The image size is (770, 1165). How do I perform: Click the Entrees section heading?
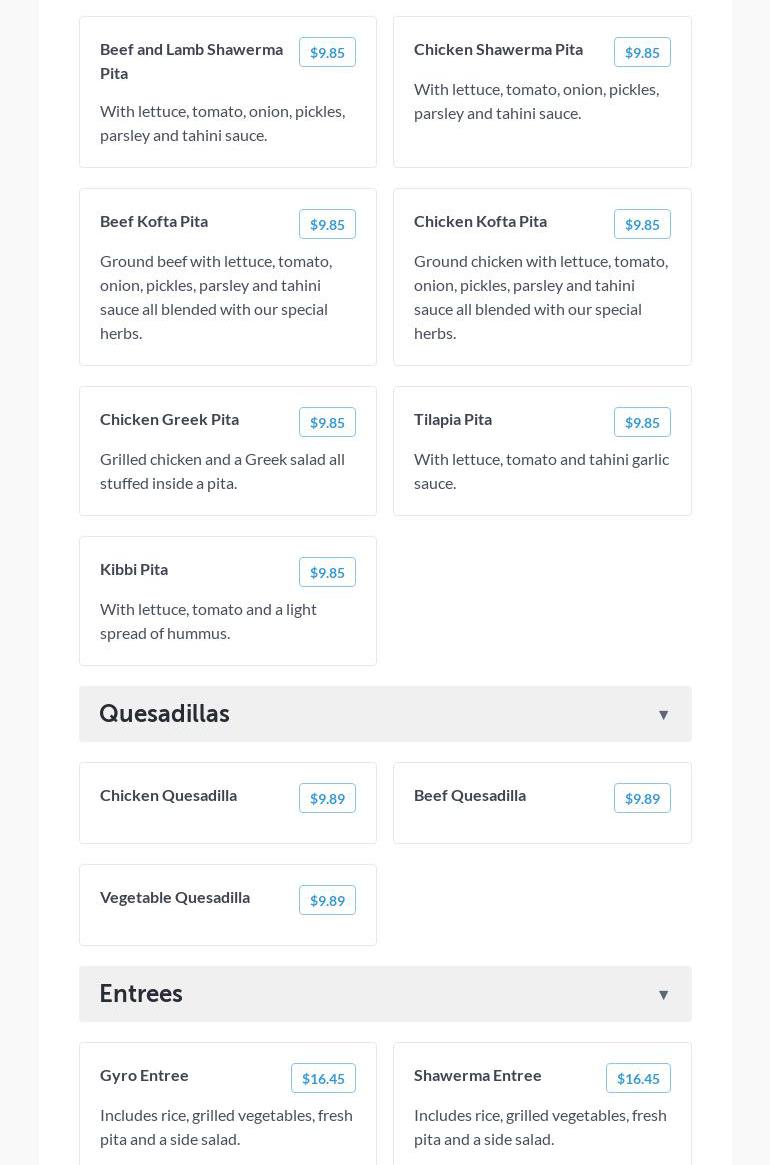click(141, 994)
